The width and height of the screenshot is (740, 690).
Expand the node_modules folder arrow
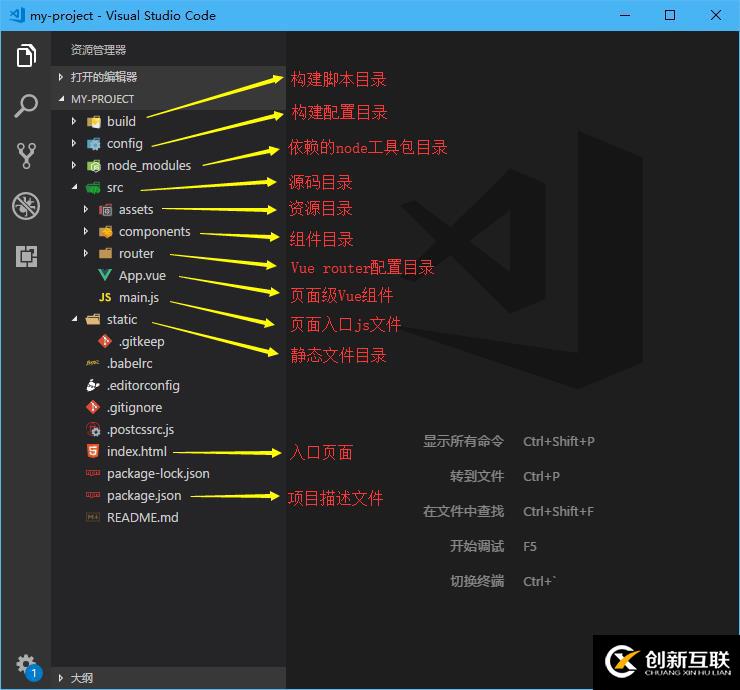(74, 165)
